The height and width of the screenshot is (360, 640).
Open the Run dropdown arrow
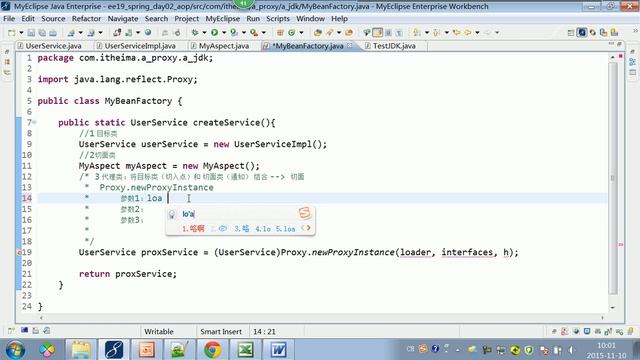click(224, 33)
